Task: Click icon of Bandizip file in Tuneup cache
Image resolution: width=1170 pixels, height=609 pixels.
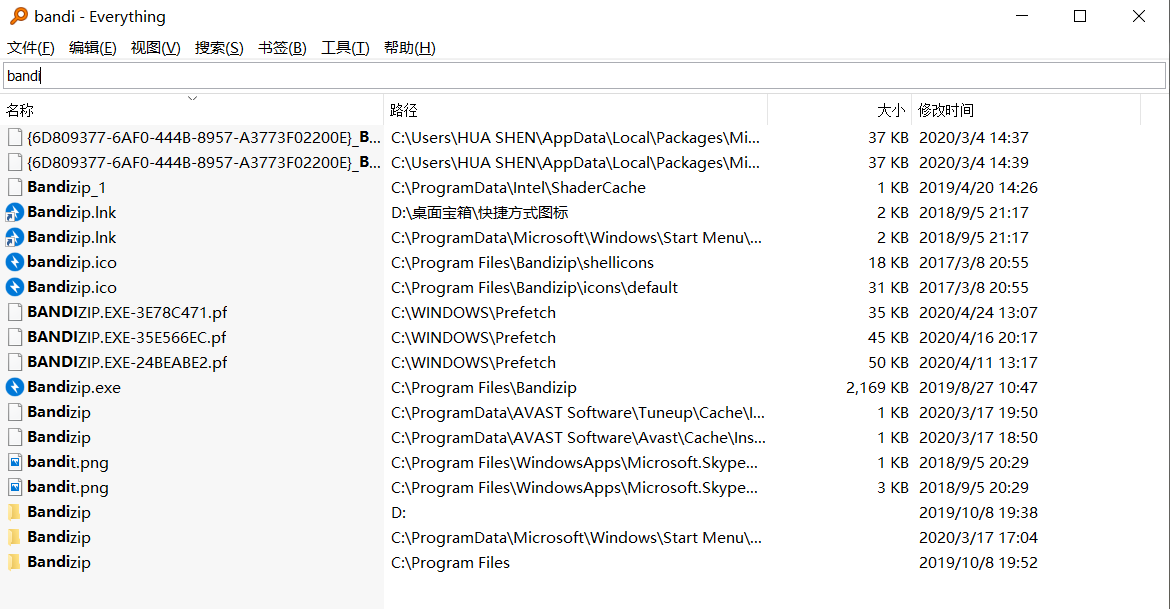Action: coord(15,412)
